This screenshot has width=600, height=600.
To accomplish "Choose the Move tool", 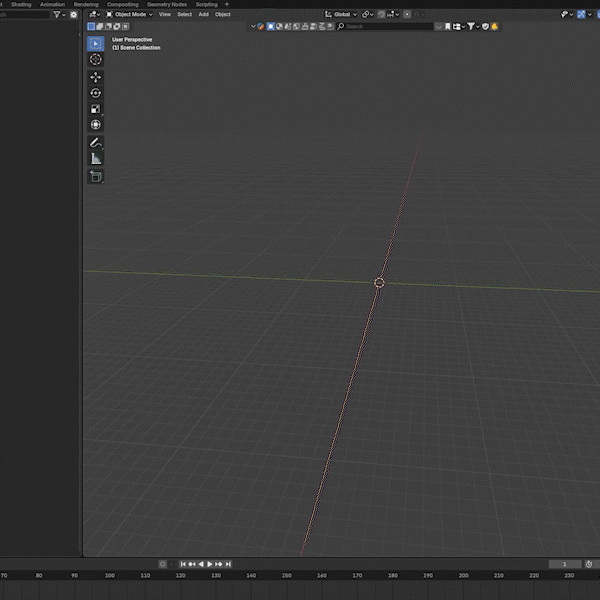I will tap(96, 77).
